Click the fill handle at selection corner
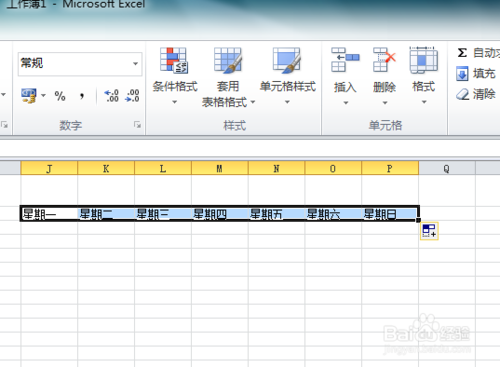Screen dimensions: 500x367 pyautogui.click(x=419, y=220)
